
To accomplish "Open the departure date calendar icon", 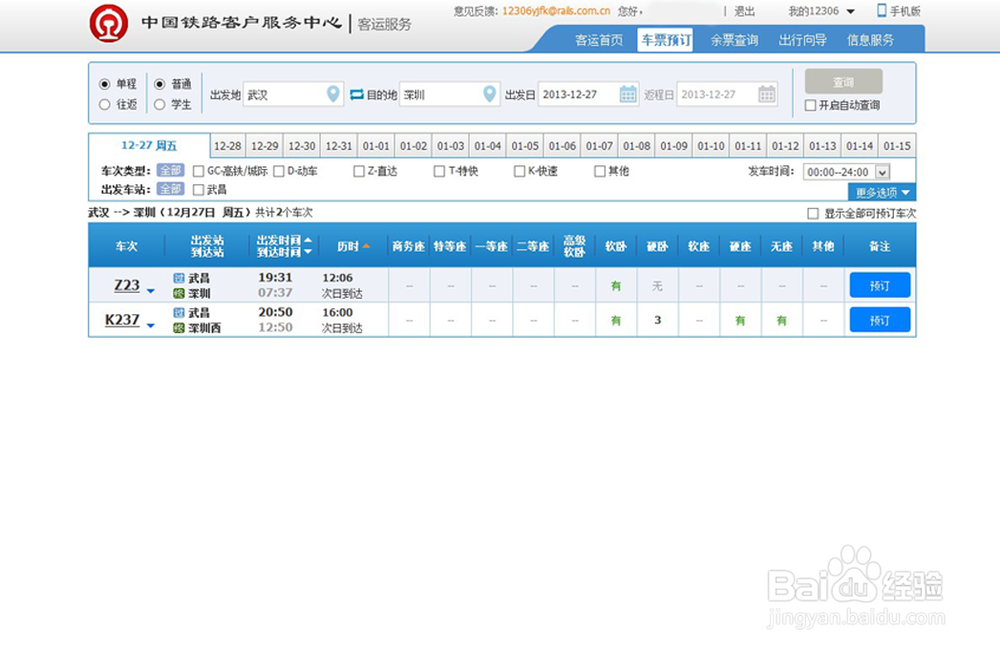I will click(x=626, y=93).
